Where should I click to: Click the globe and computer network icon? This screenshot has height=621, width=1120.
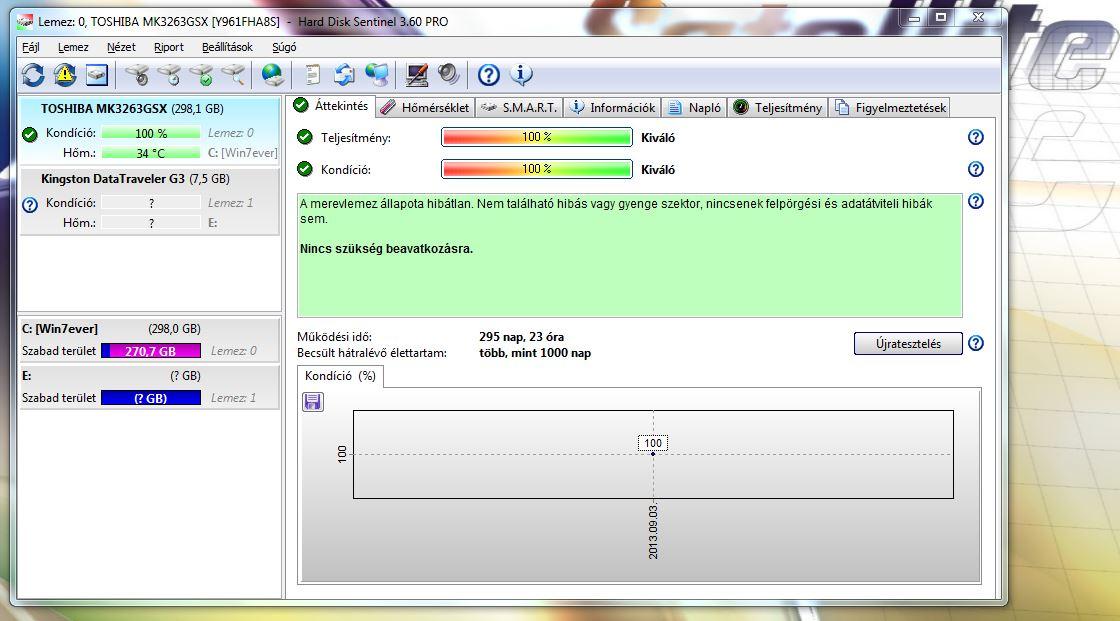(377, 74)
